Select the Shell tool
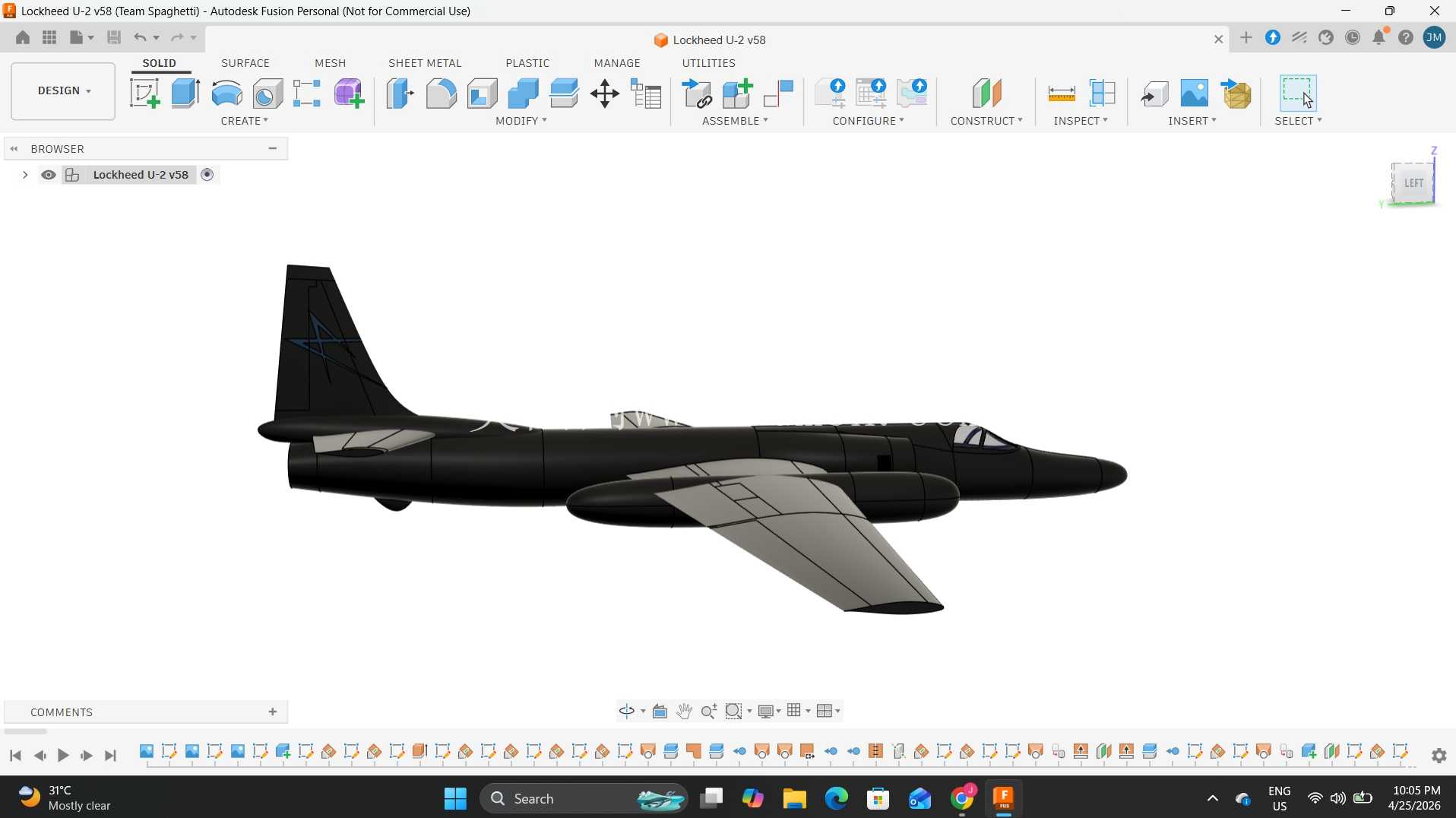The height and width of the screenshot is (818, 1456). pyautogui.click(x=483, y=94)
